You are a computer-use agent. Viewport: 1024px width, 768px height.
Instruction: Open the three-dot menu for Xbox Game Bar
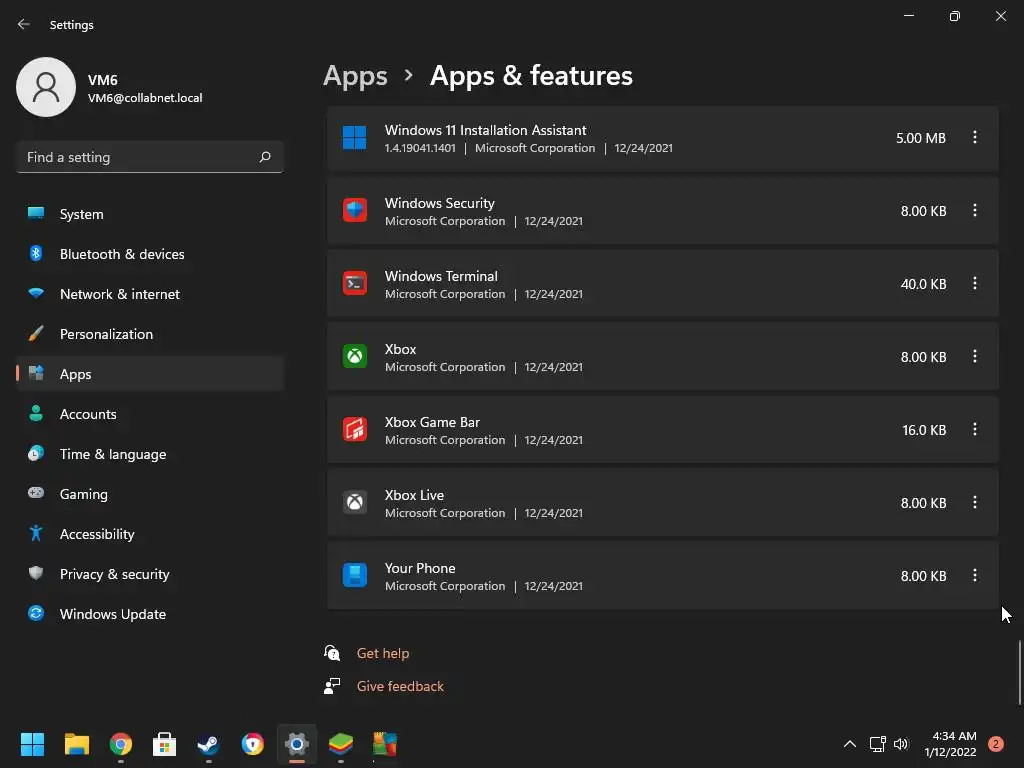[974, 429]
